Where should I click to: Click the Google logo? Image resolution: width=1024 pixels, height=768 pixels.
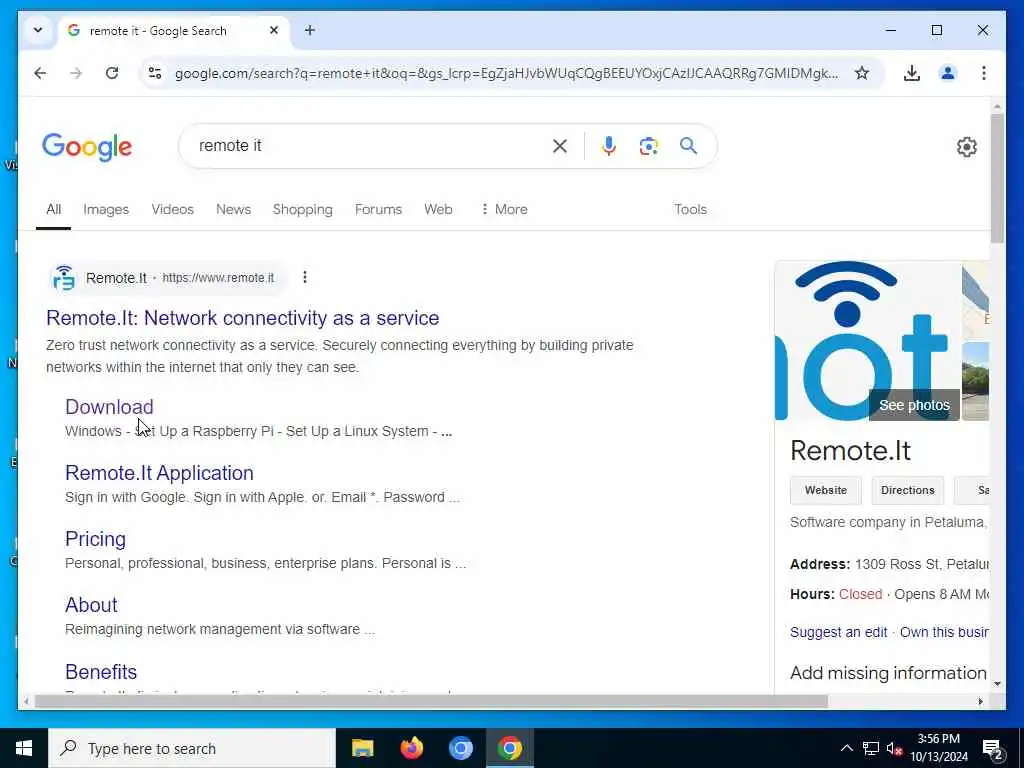tap(87, 147)
